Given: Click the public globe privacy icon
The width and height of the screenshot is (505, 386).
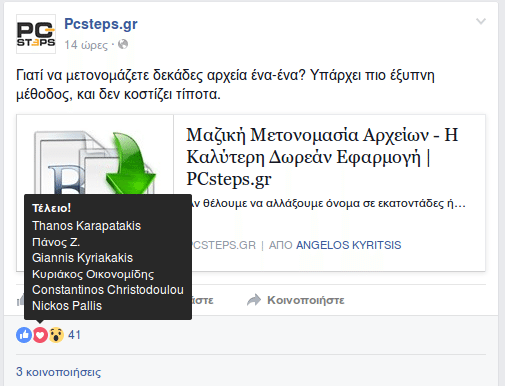Looking at the screenshot, I should (123, 44).
